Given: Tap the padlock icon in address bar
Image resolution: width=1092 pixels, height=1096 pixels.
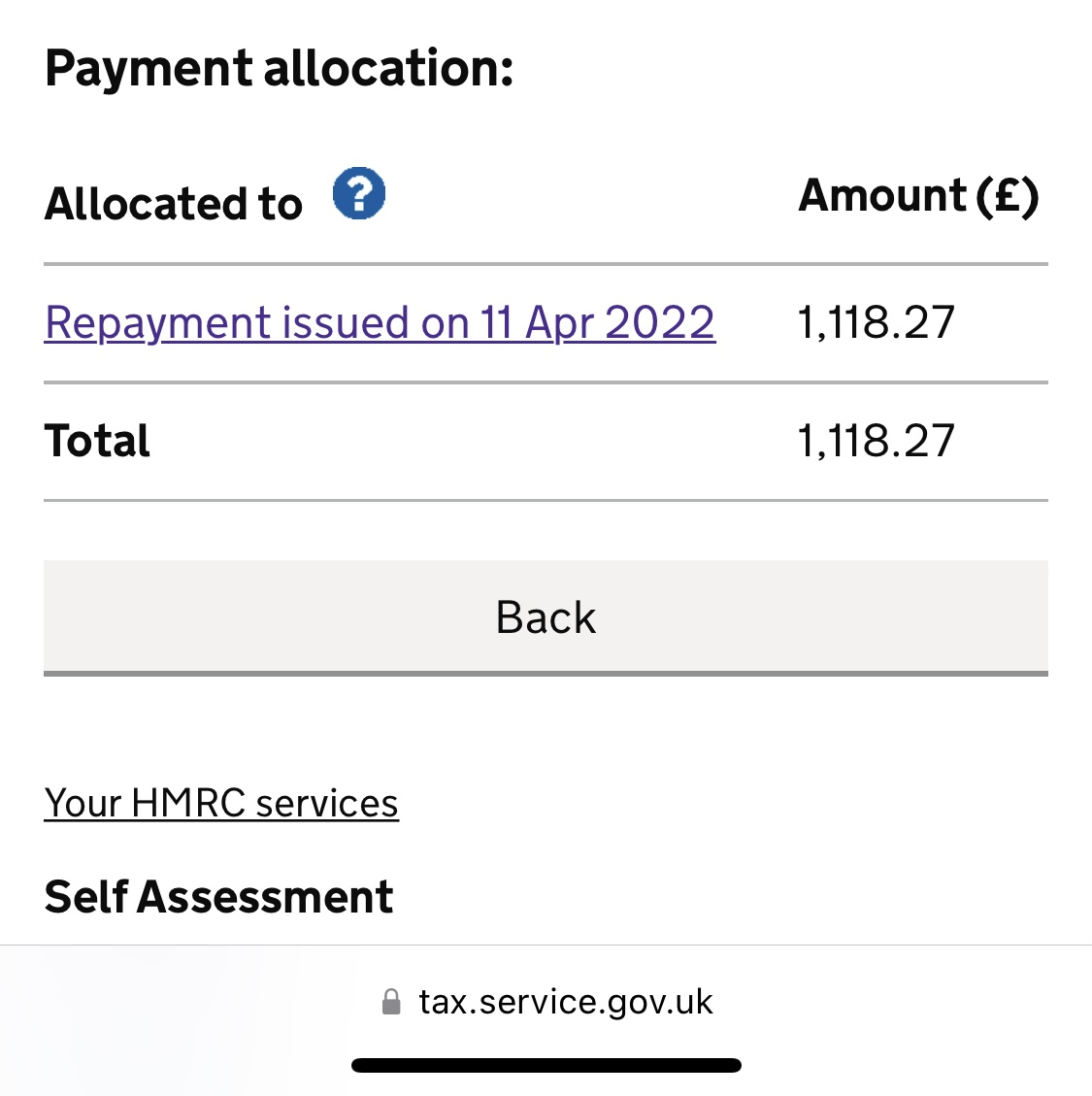Looking at the screenshot, I should [391, 1002].
